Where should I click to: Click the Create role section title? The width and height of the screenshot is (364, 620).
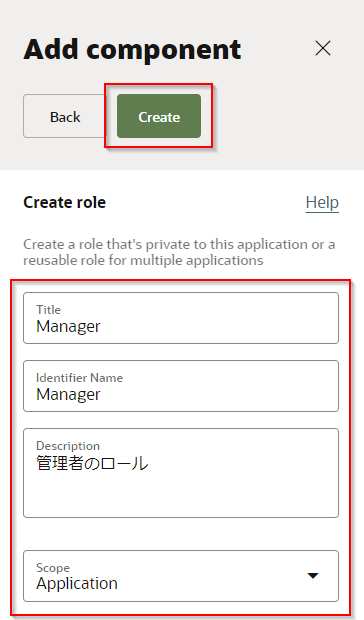[x=64, y=202]
